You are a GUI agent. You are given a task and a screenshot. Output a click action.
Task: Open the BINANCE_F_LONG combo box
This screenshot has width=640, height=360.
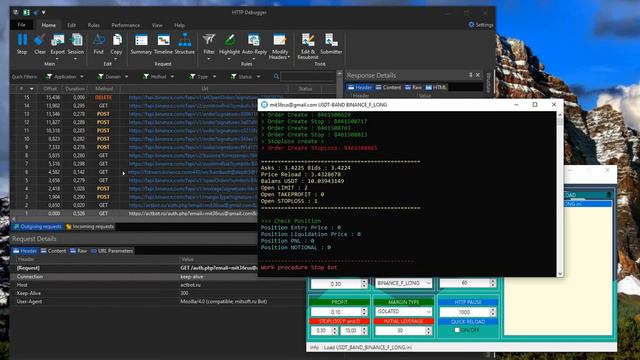click(404, 283)
